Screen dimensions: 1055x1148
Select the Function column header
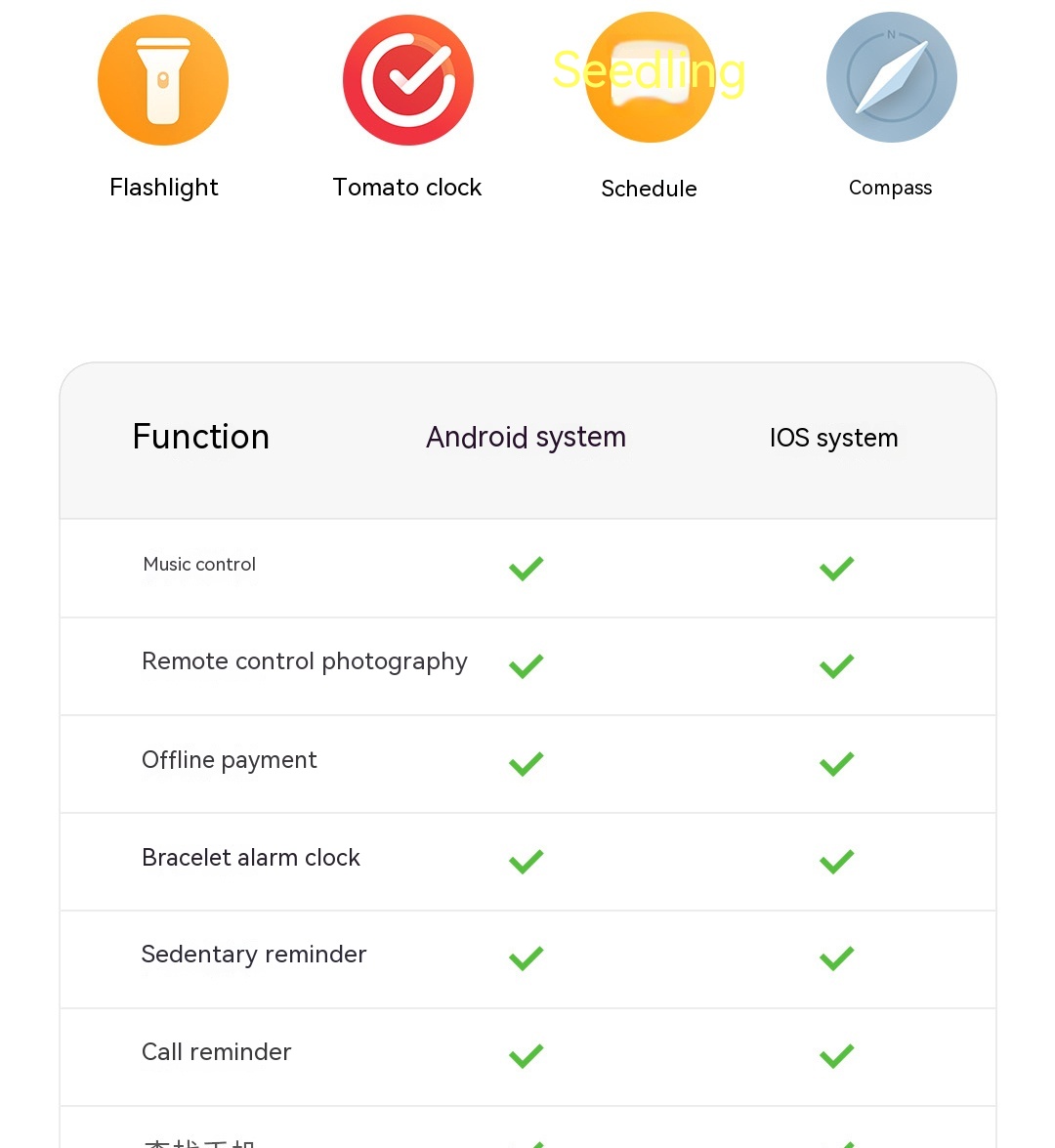[201, 437]
